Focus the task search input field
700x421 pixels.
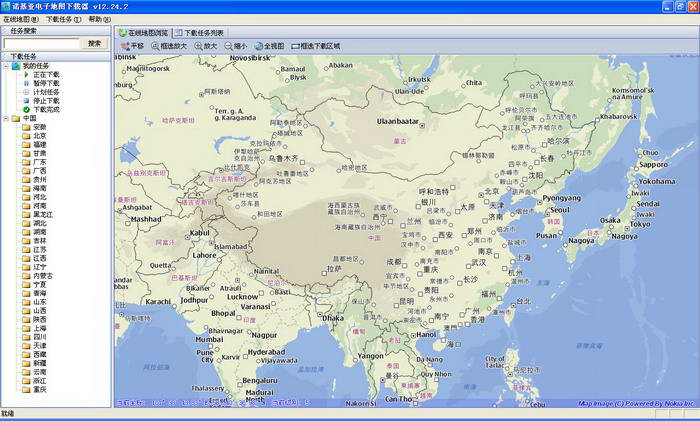(x=42, y=43)
